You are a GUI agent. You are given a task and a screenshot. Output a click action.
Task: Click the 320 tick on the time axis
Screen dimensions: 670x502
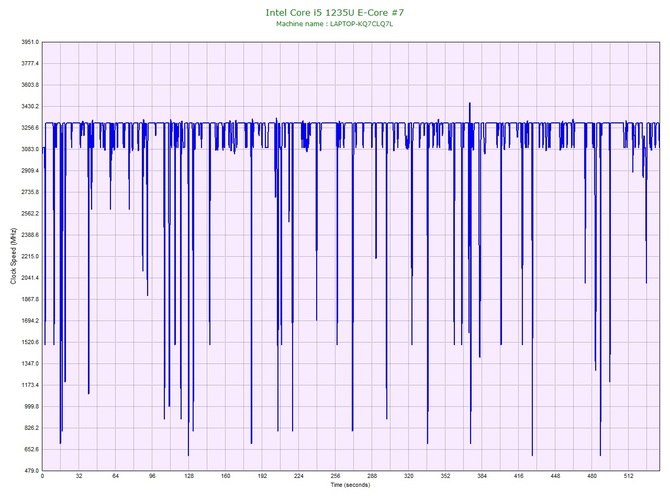[x=409, y=476]
